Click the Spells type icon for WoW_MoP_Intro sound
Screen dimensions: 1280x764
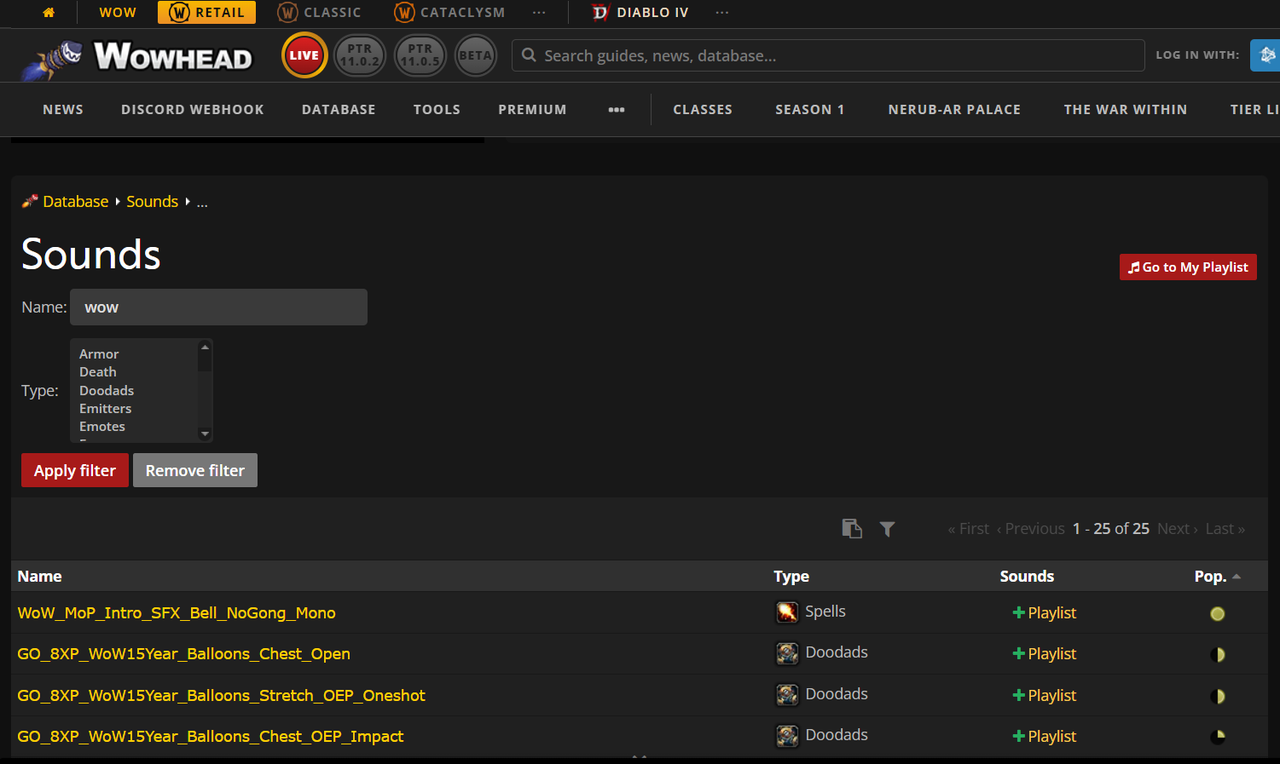[786, 611]
